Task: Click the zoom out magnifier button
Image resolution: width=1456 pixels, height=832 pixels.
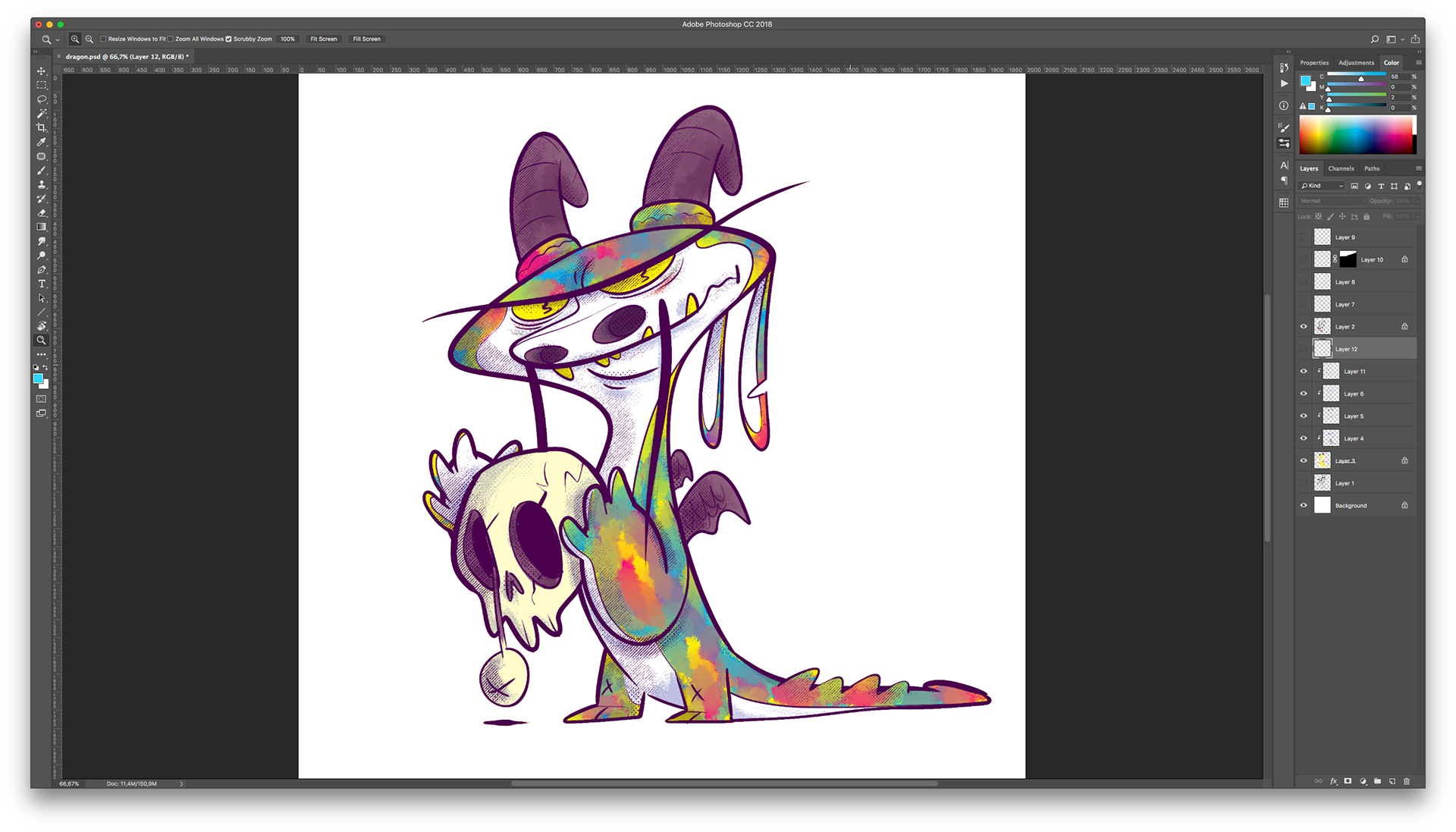Action: tap(89, 39)
